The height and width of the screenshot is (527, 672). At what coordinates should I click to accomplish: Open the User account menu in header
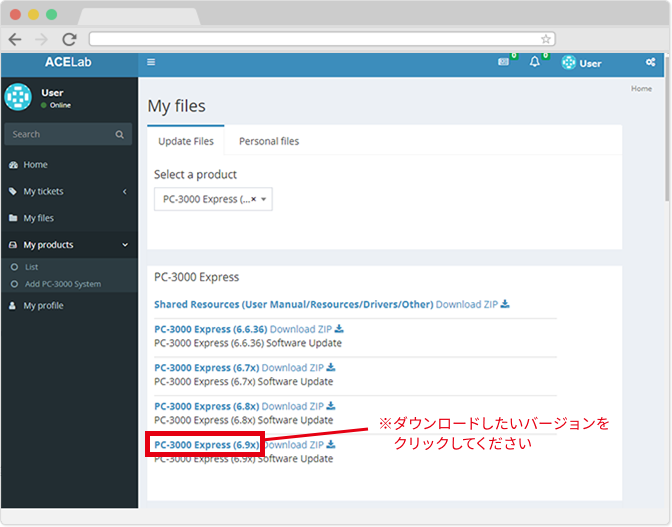coord(582,63)
